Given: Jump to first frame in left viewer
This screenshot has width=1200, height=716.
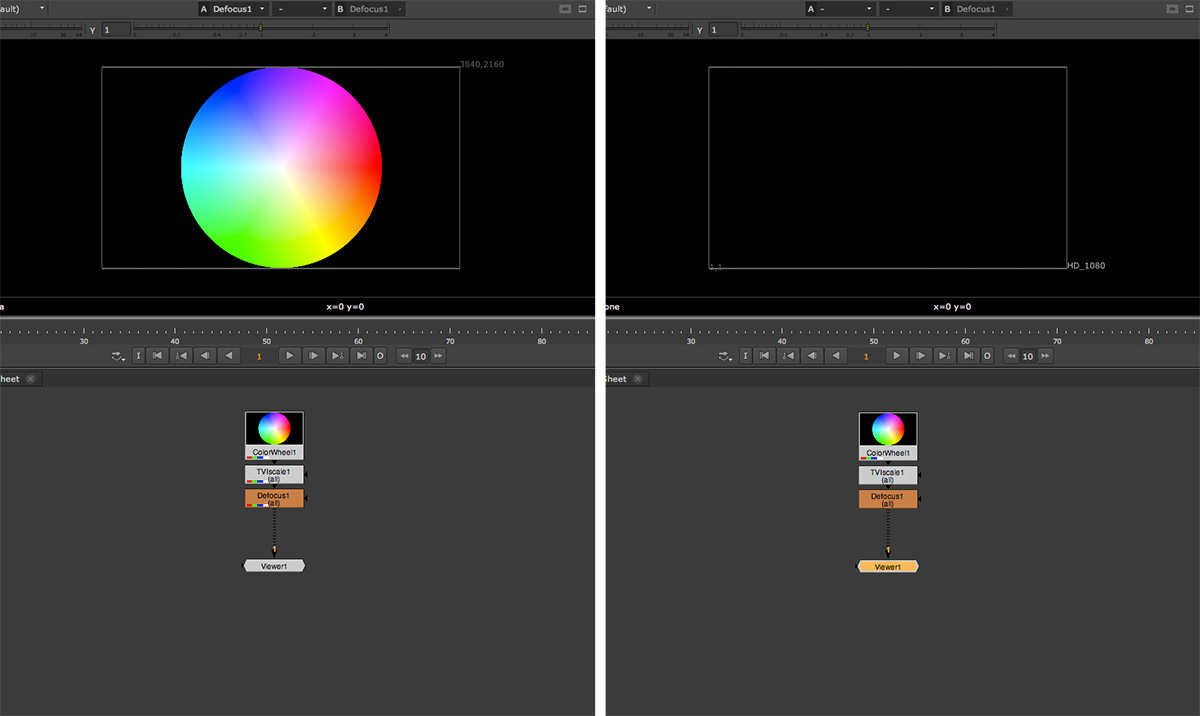Looking at the screenshot, I should [157, 356].
